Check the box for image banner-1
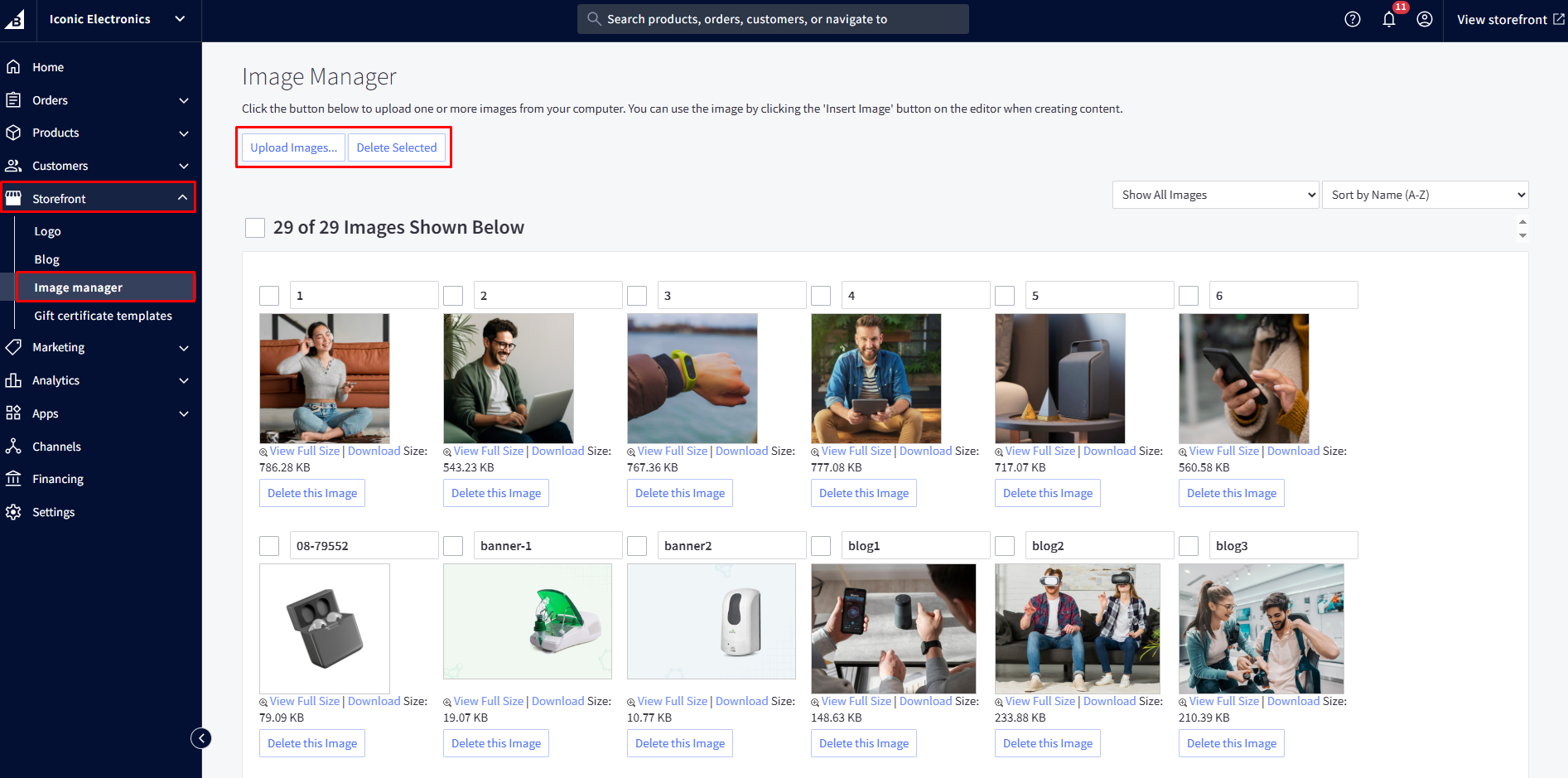 point(453,546)
